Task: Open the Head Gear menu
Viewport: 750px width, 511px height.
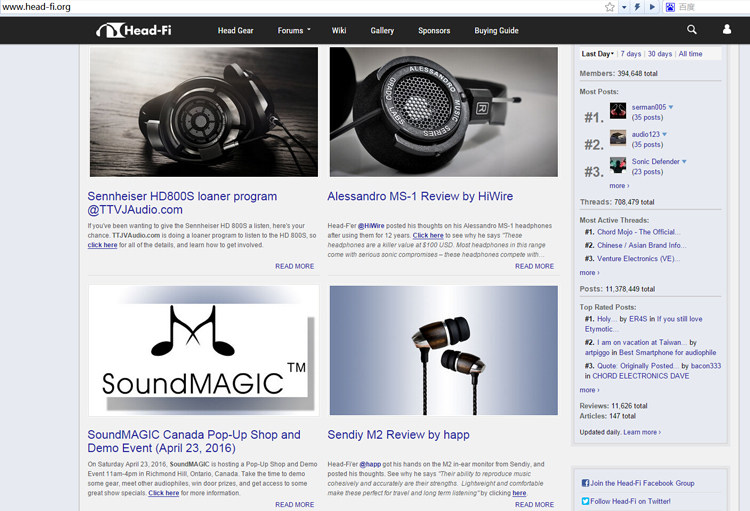Action: pyautogui.click(x=235, y=31)
